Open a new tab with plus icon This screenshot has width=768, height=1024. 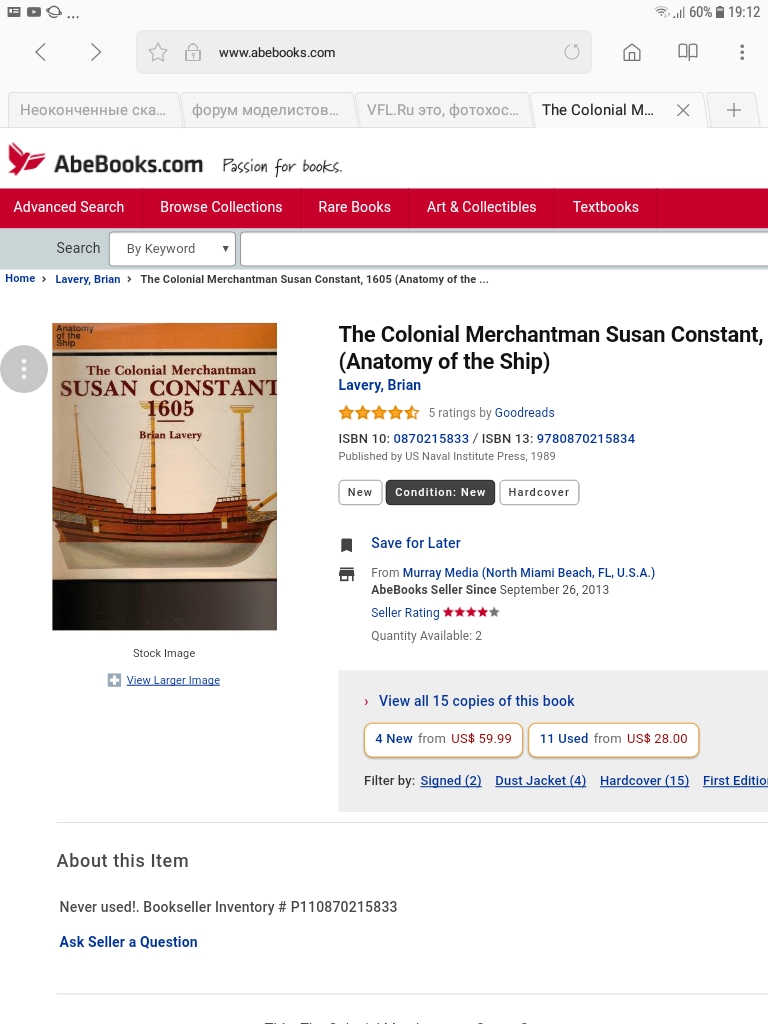(734, 110)
